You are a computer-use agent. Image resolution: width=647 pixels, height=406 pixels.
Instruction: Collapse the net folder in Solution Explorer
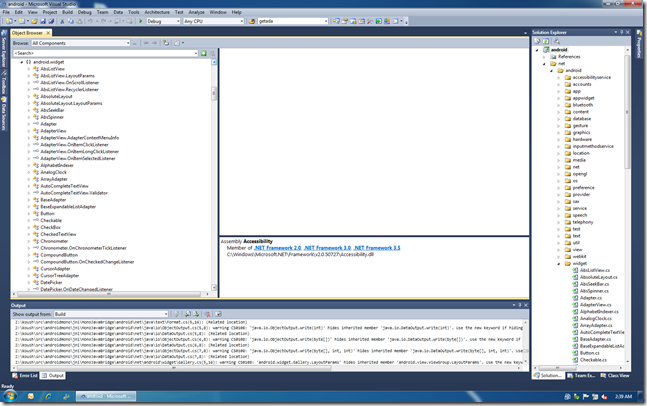544,64
